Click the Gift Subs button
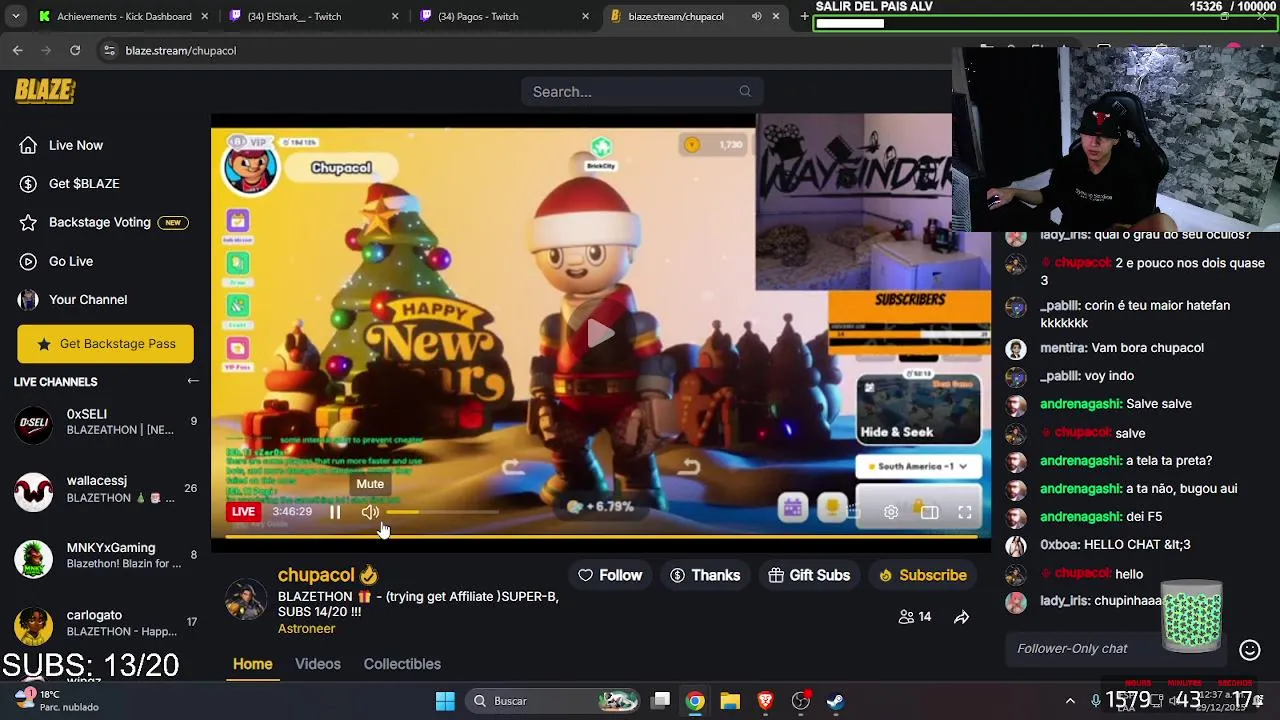1280x720 pixels. (809, 575)
